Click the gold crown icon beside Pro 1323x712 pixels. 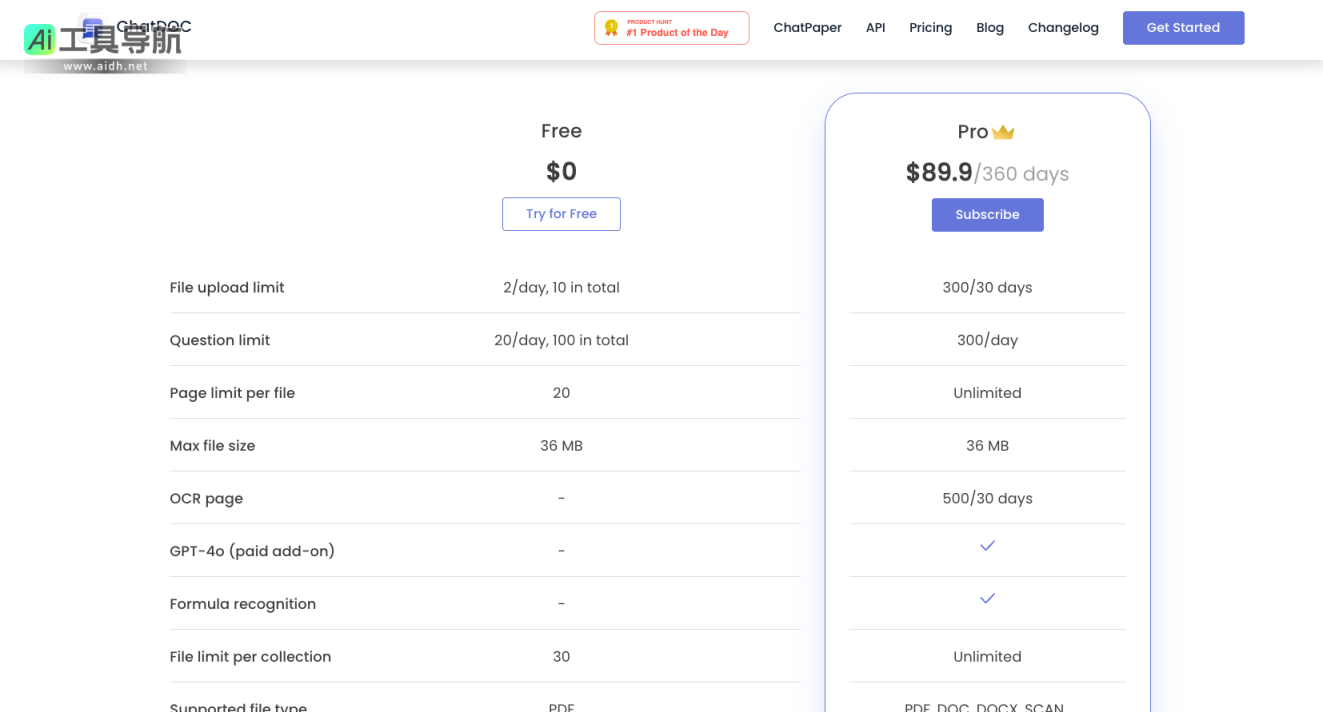(1003, 132)
